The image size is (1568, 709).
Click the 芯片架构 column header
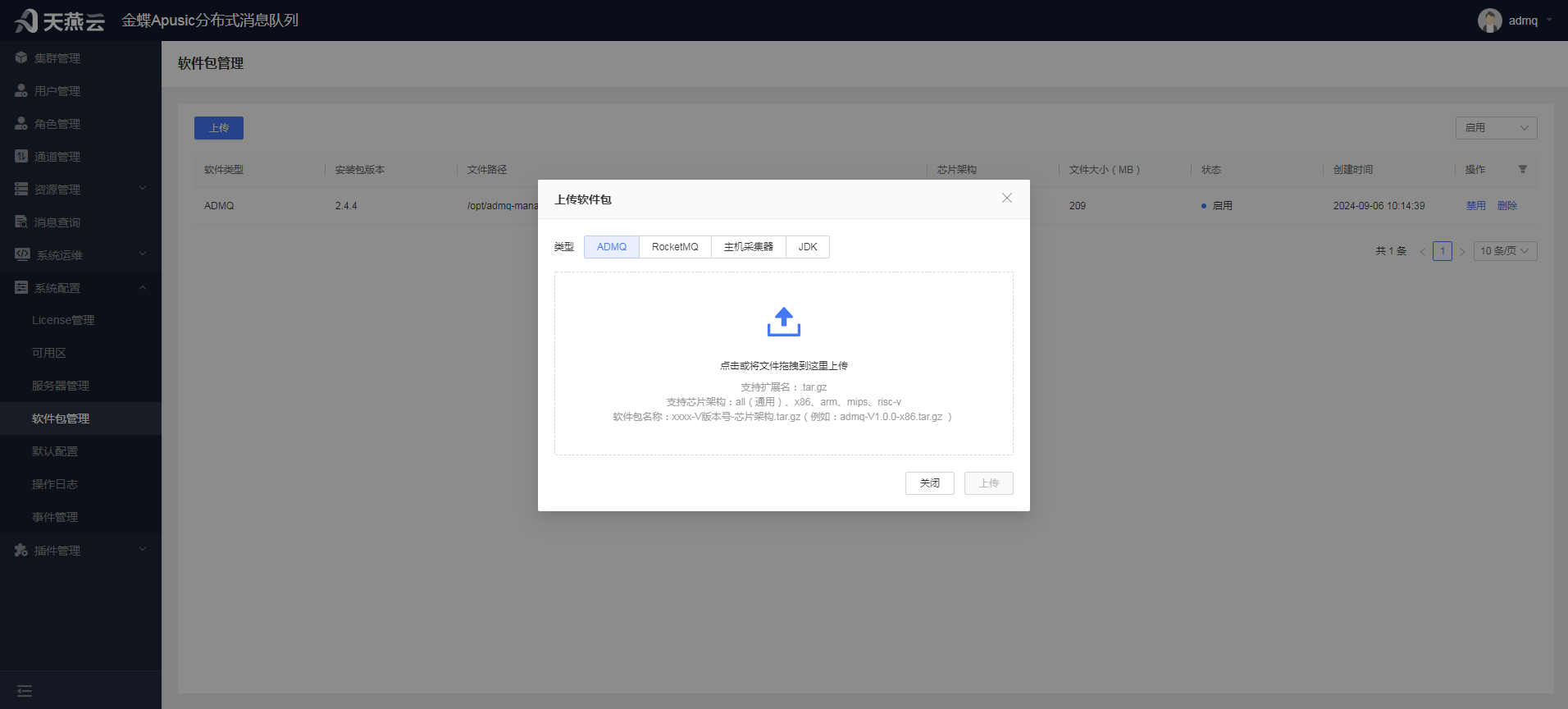pyautogui.click(x=957, y=170)
